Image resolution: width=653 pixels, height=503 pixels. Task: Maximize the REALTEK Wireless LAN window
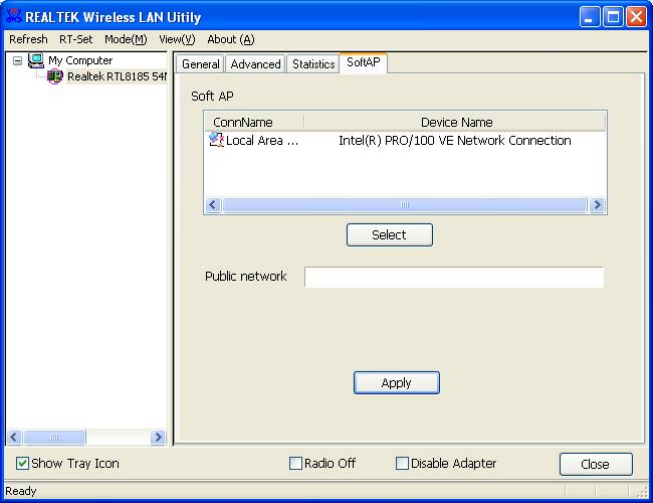tap(613, 17)
